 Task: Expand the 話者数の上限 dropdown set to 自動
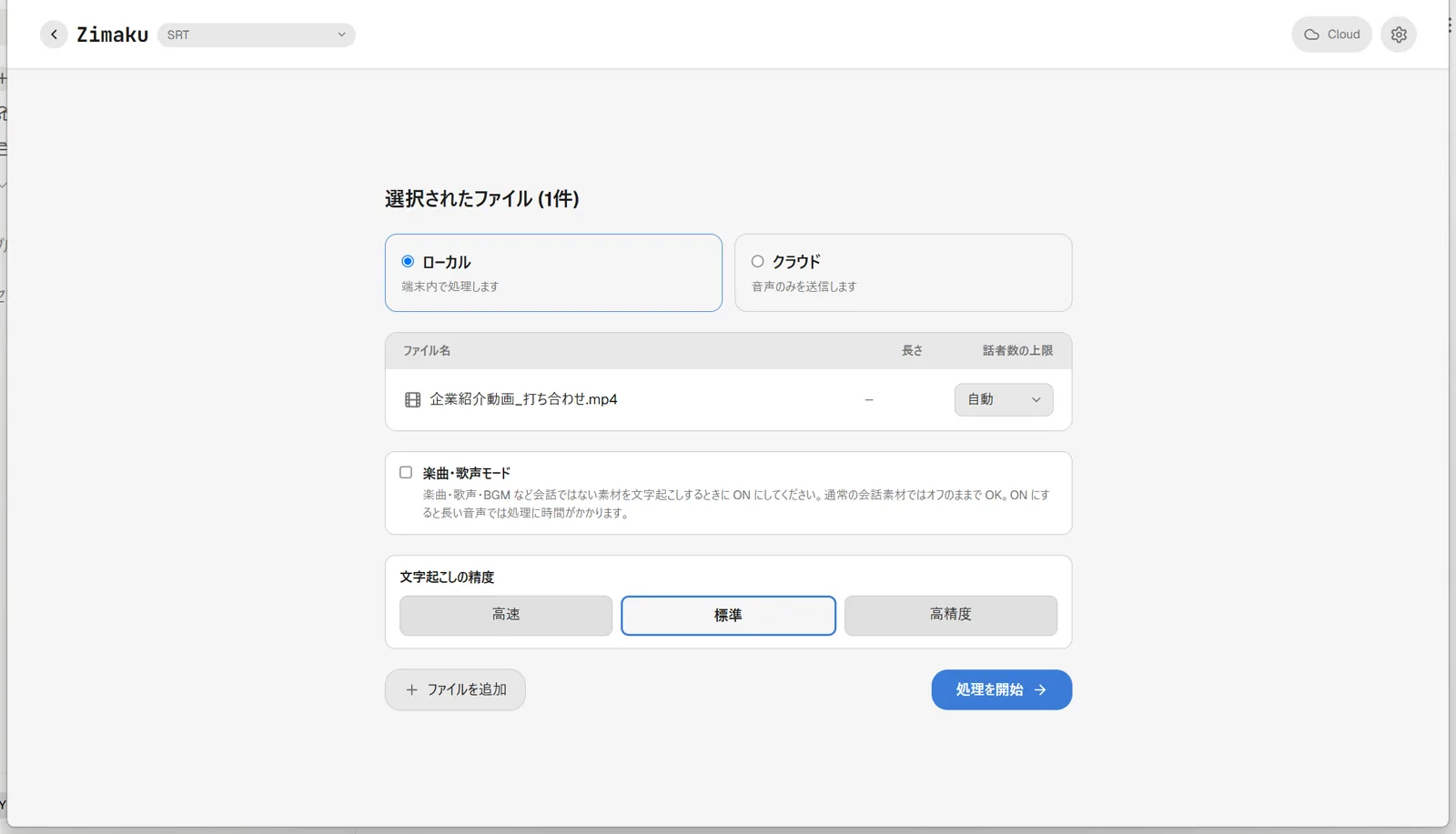[x=1004, y=399]
